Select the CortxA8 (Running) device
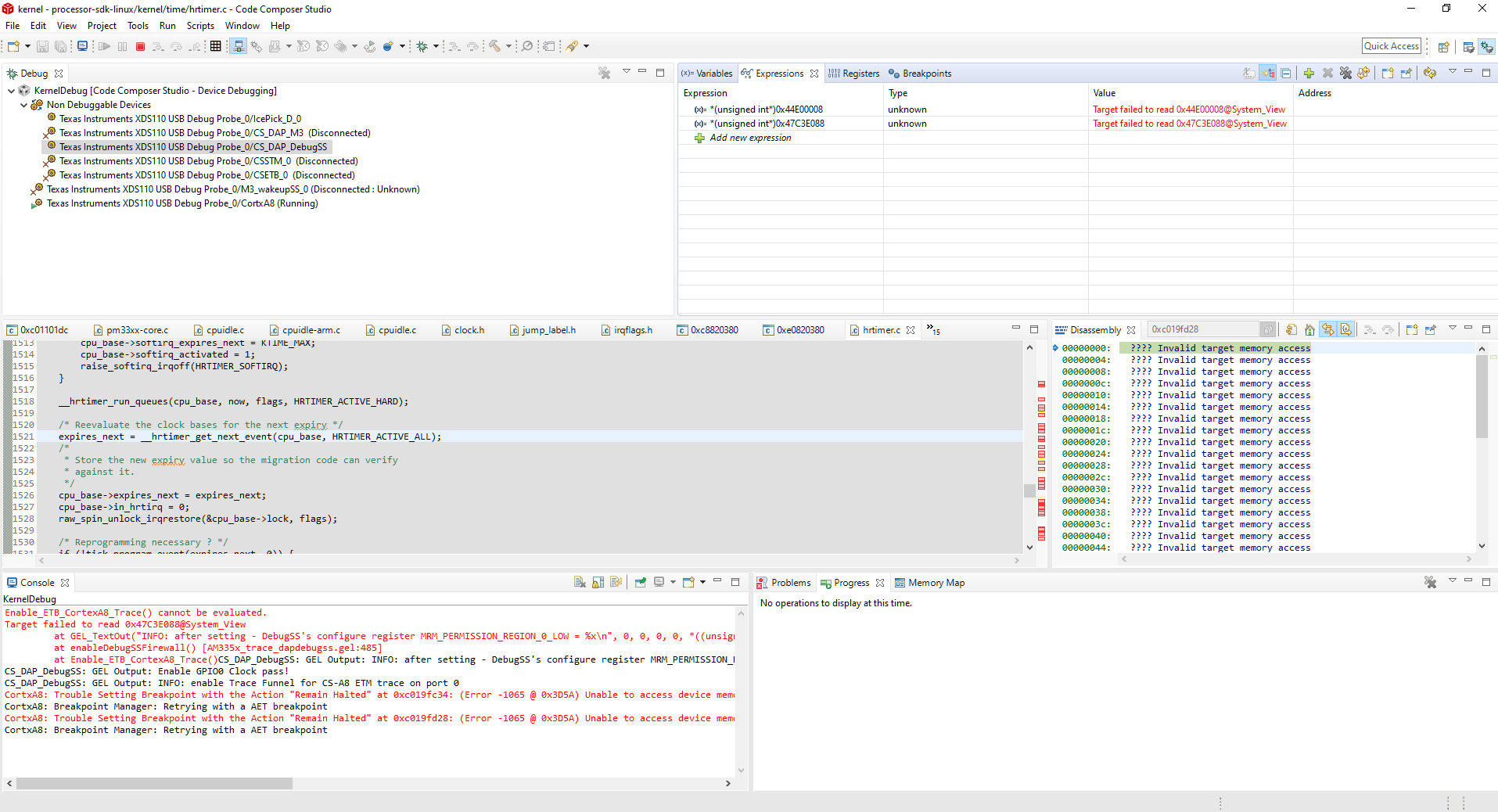This screenshot has height=812, width=1498. (x=182, y=203)
